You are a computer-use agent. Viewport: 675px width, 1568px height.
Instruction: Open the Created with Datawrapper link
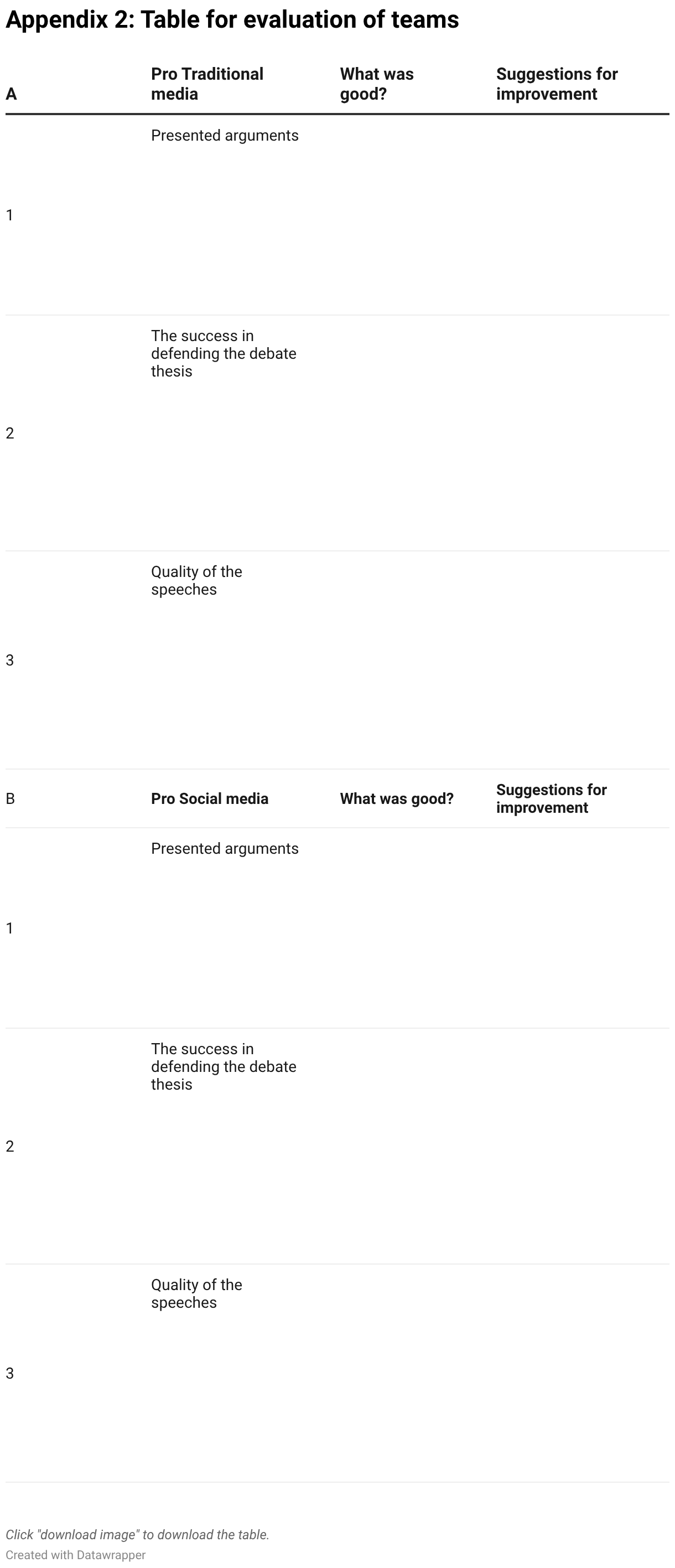[x=75, y=1555]
